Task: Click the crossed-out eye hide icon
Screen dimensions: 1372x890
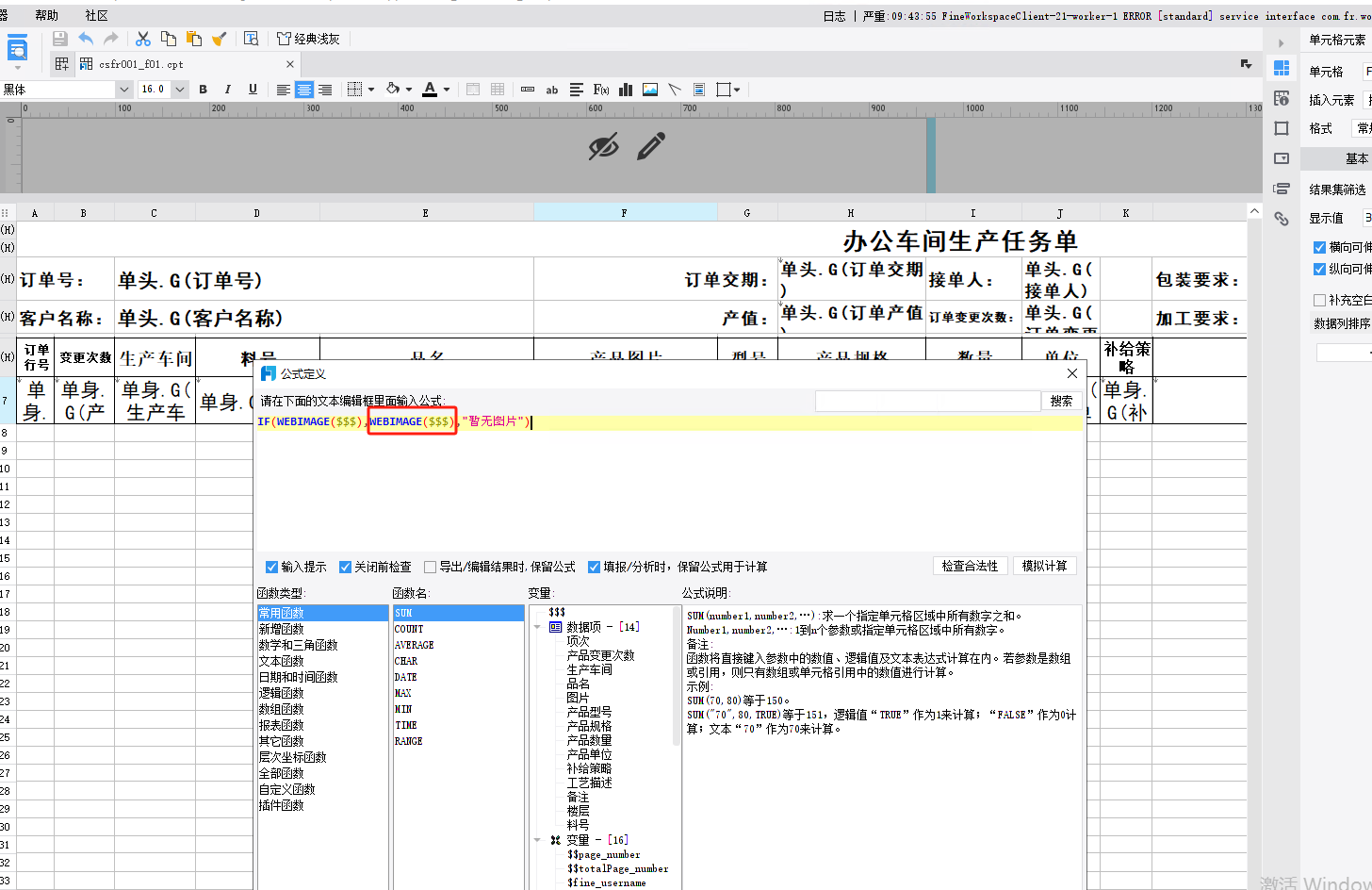Action: [x=603, y=146]
